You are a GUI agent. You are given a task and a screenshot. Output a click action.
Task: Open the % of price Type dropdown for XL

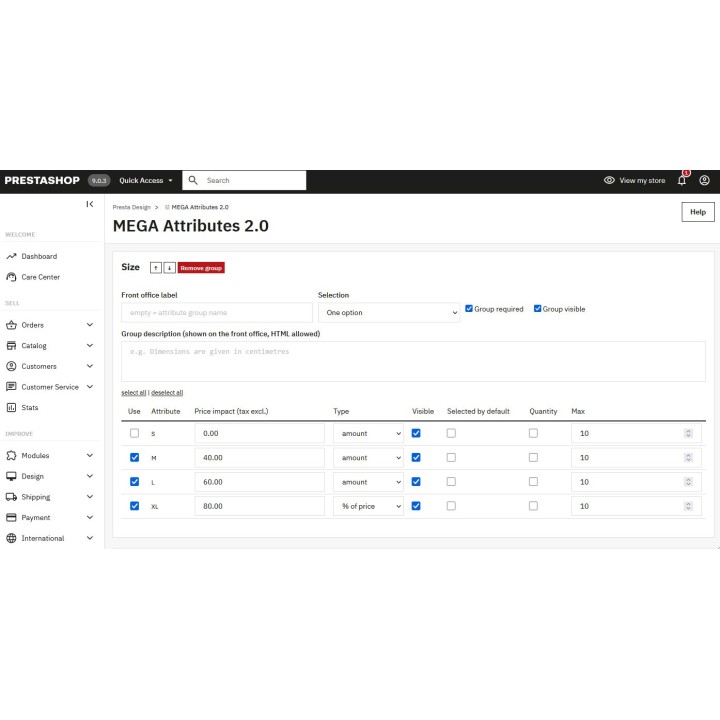point(368,506)
